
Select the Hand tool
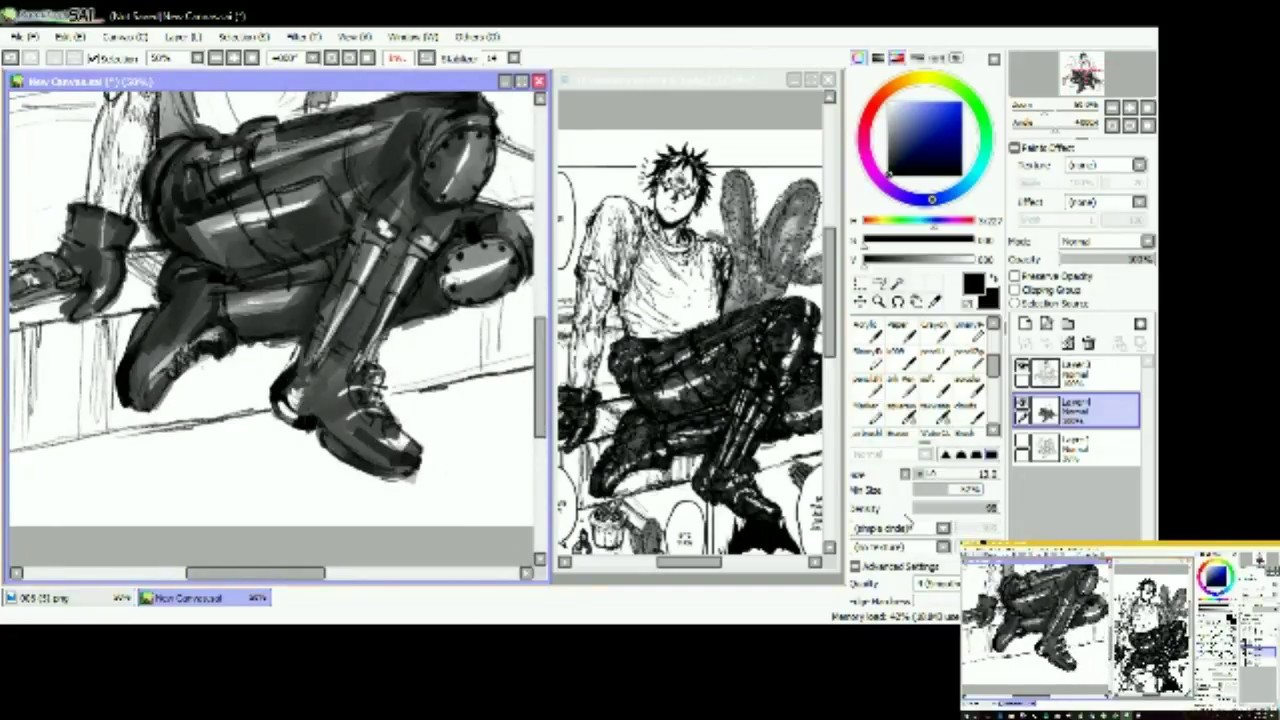click(x=915, y=302)
